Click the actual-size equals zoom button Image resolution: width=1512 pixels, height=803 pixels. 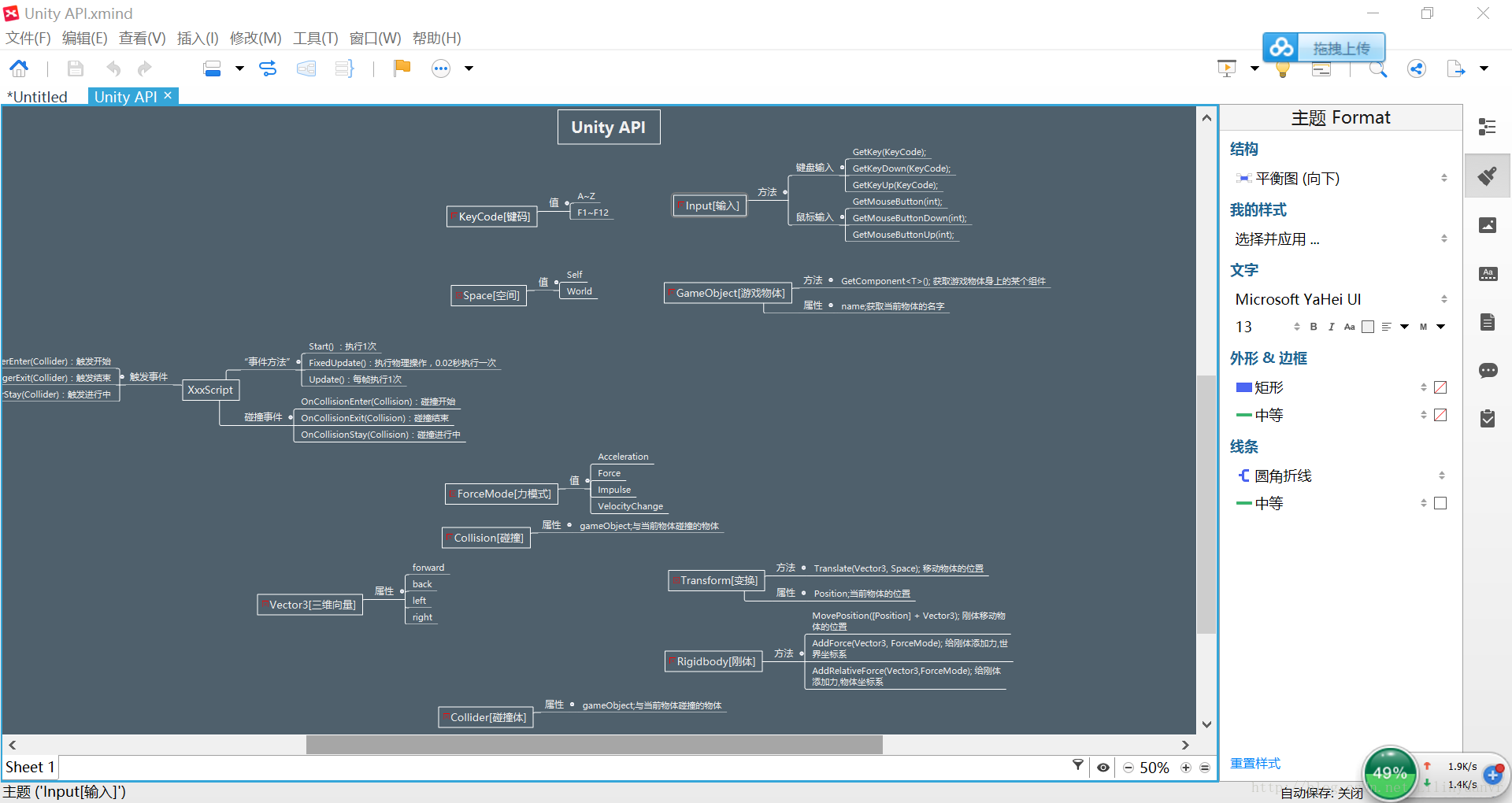[1205, 768]
